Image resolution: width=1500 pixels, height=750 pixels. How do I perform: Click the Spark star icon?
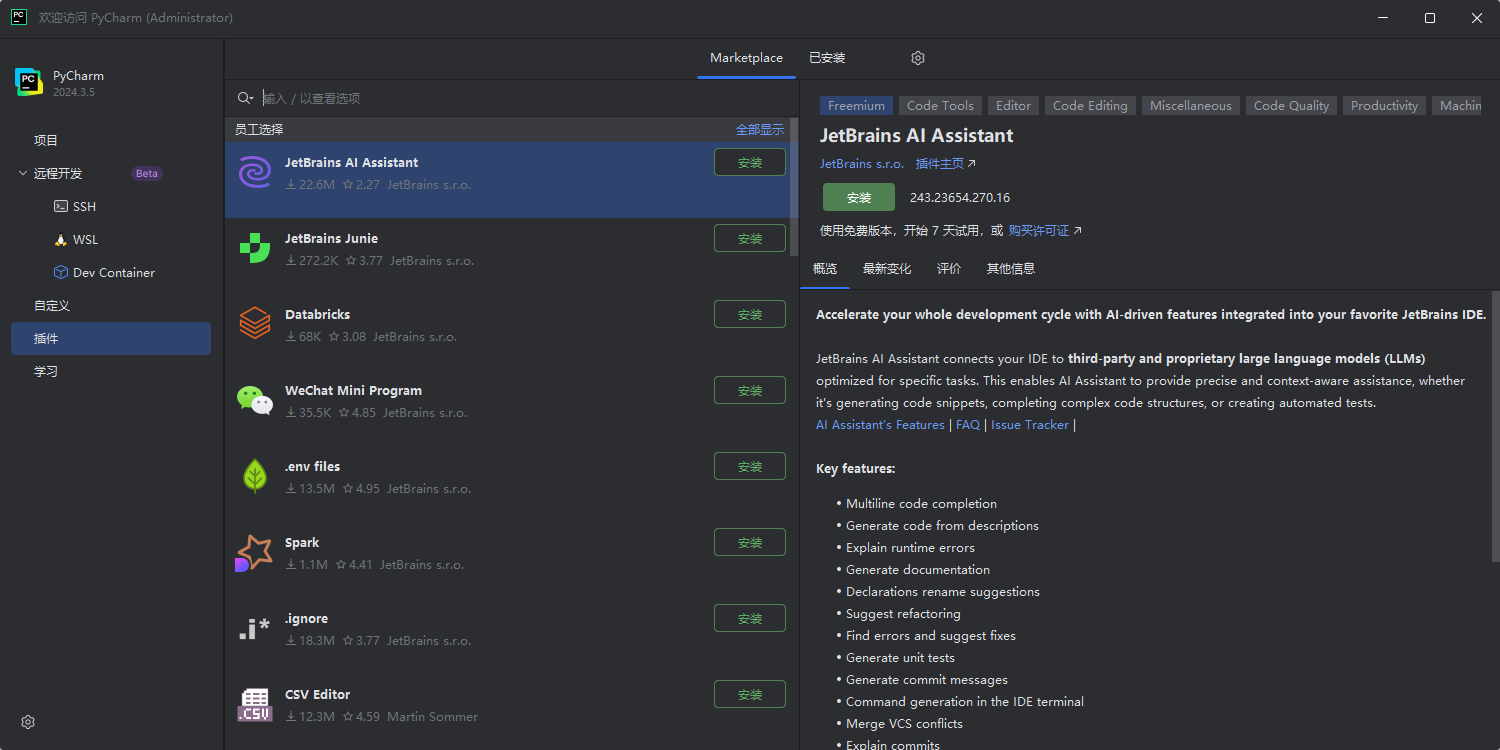point(254,552)
